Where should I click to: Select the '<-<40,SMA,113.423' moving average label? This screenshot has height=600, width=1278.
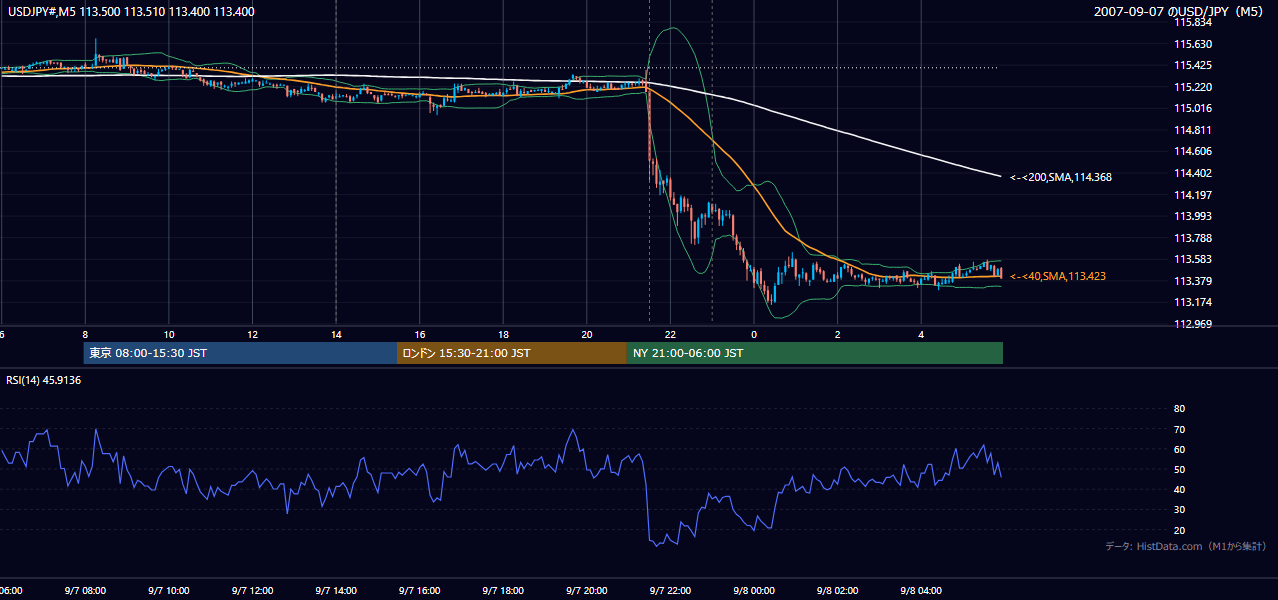click(x=1058, y=276)
